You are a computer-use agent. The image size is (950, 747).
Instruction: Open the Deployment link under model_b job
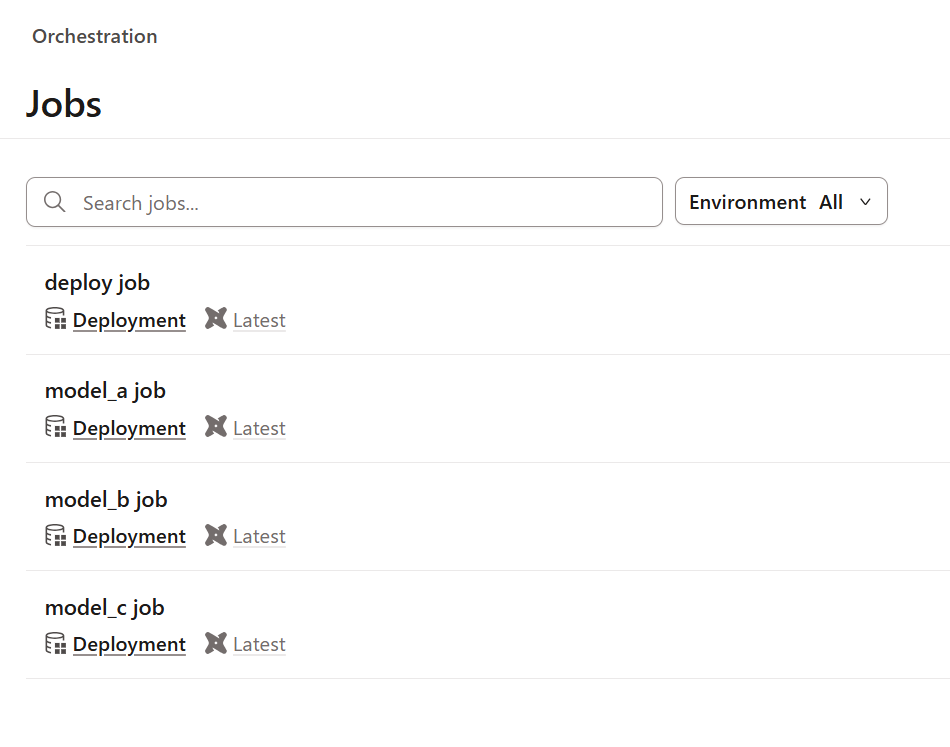pos(129,536)
